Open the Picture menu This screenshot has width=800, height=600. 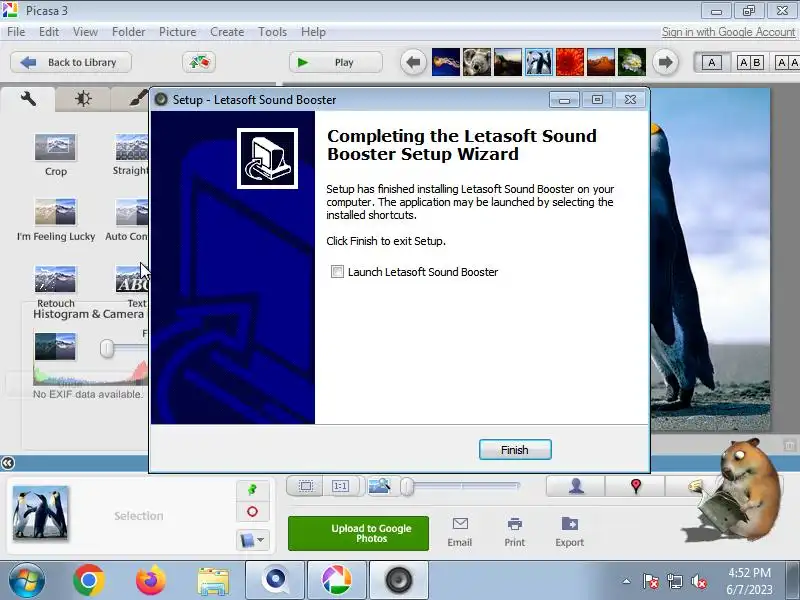(x=177, y=32)
